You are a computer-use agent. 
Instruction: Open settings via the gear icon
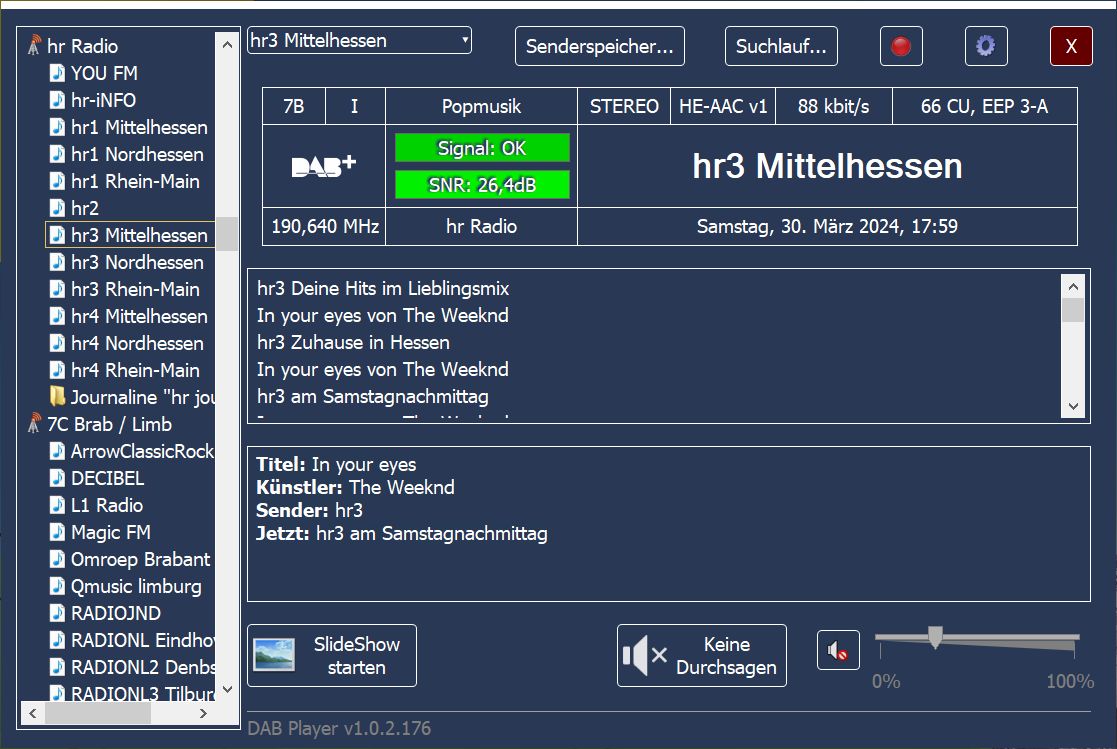(x=986, y=46)
